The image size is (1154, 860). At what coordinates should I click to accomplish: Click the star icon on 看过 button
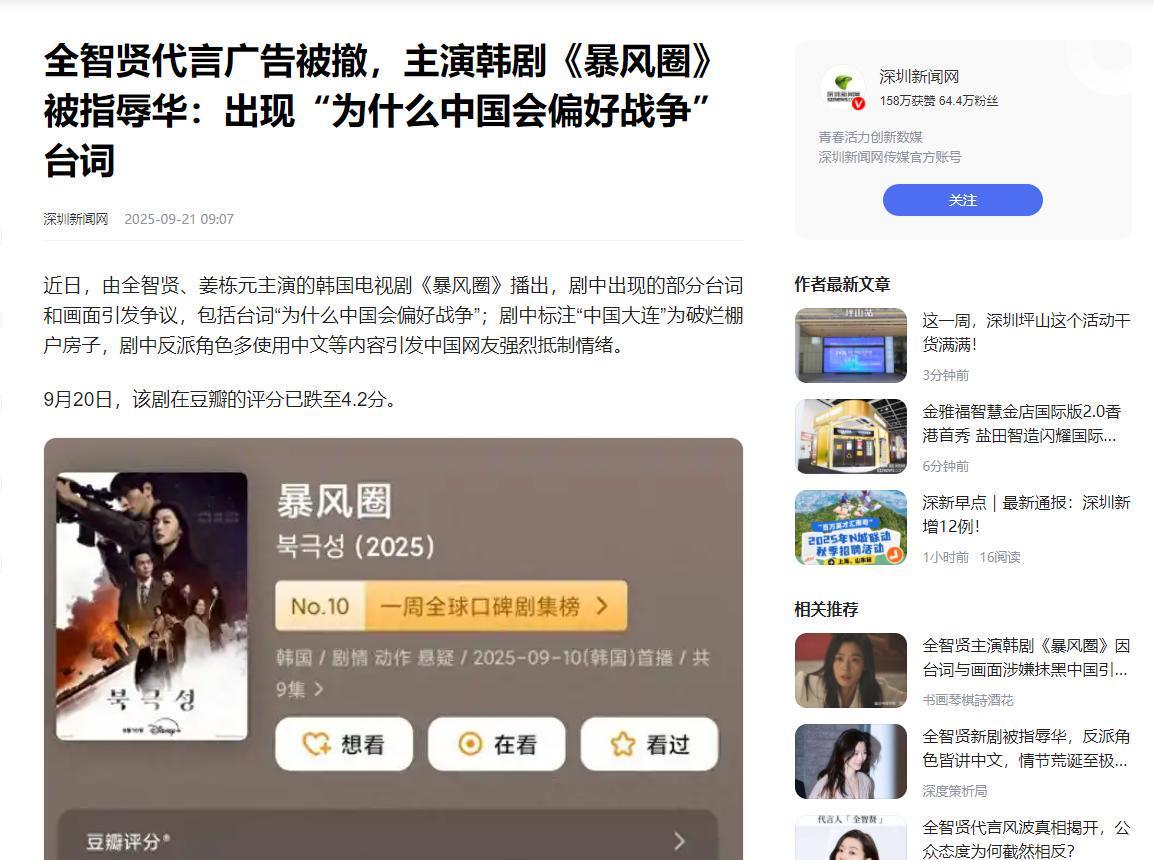click(623, 744)
